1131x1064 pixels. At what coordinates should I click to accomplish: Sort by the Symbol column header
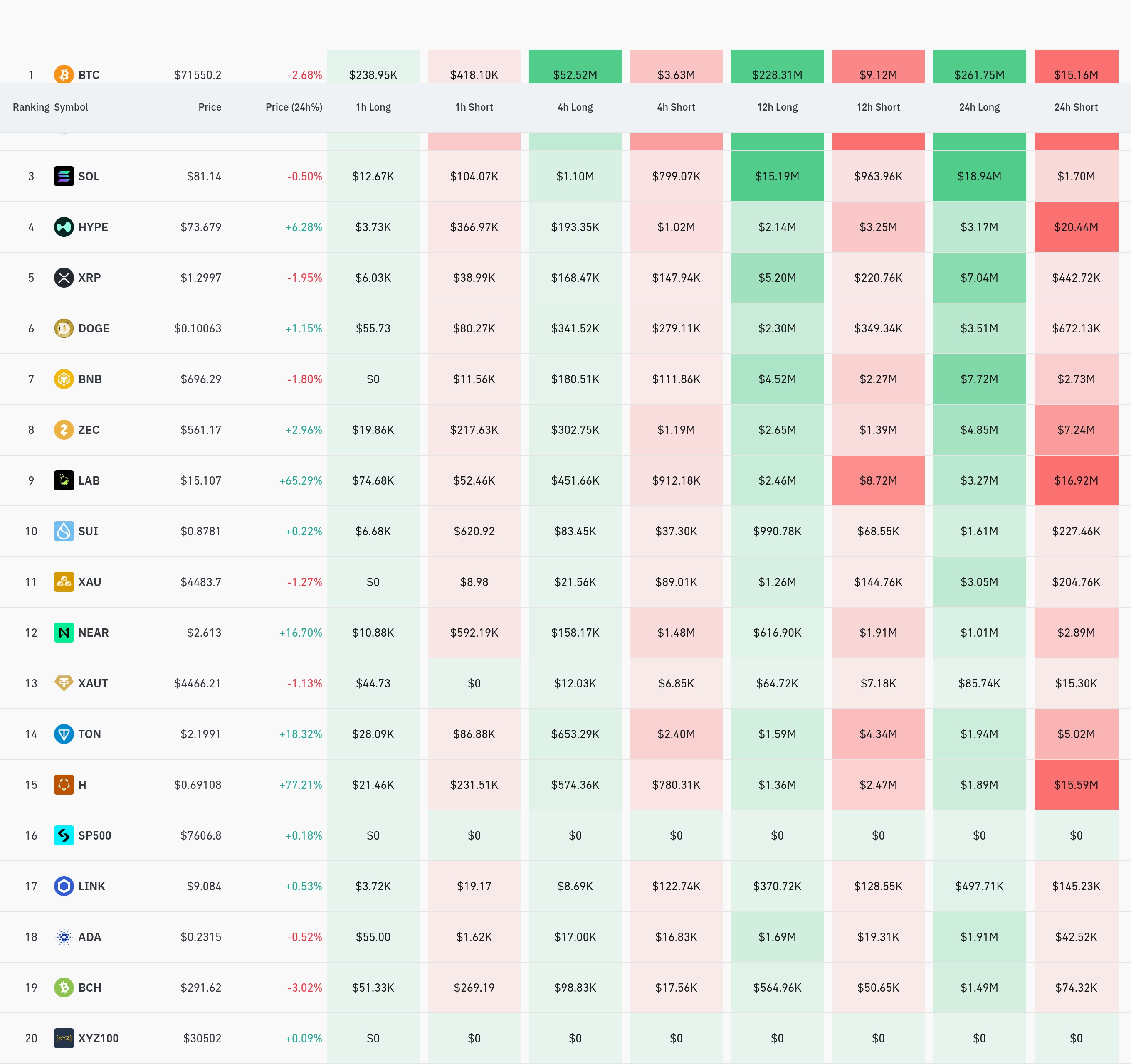(x=71, y=107)
